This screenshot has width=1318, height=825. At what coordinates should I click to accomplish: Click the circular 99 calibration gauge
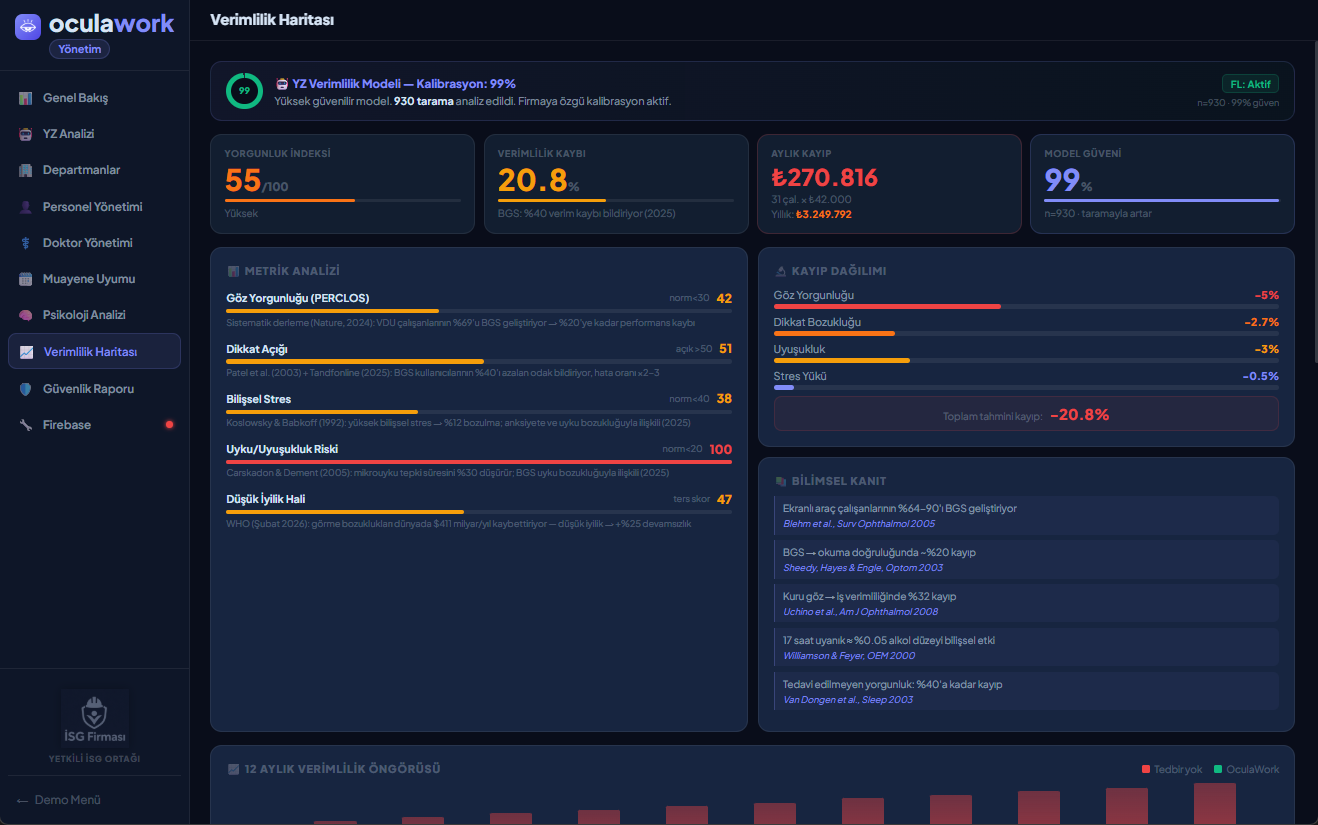click(x=244, y=91)
